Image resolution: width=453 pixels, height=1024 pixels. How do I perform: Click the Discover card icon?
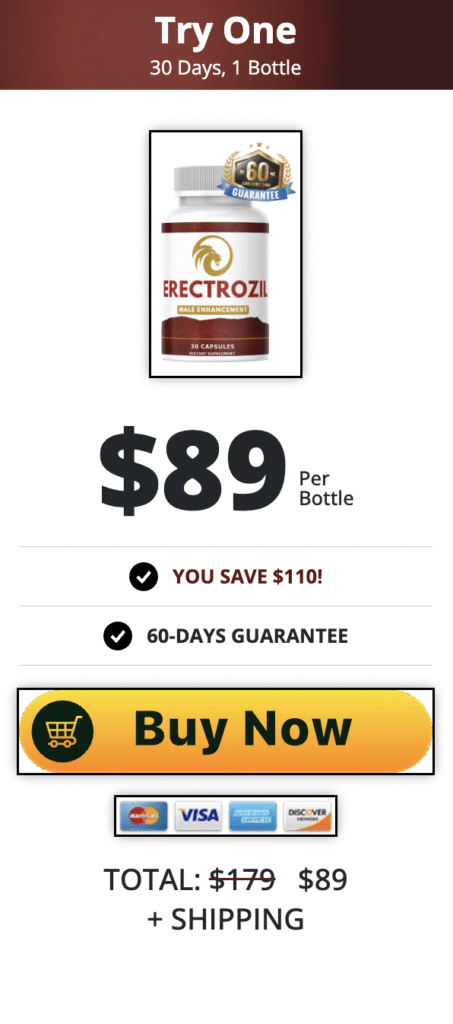click(x=307, y=816)
